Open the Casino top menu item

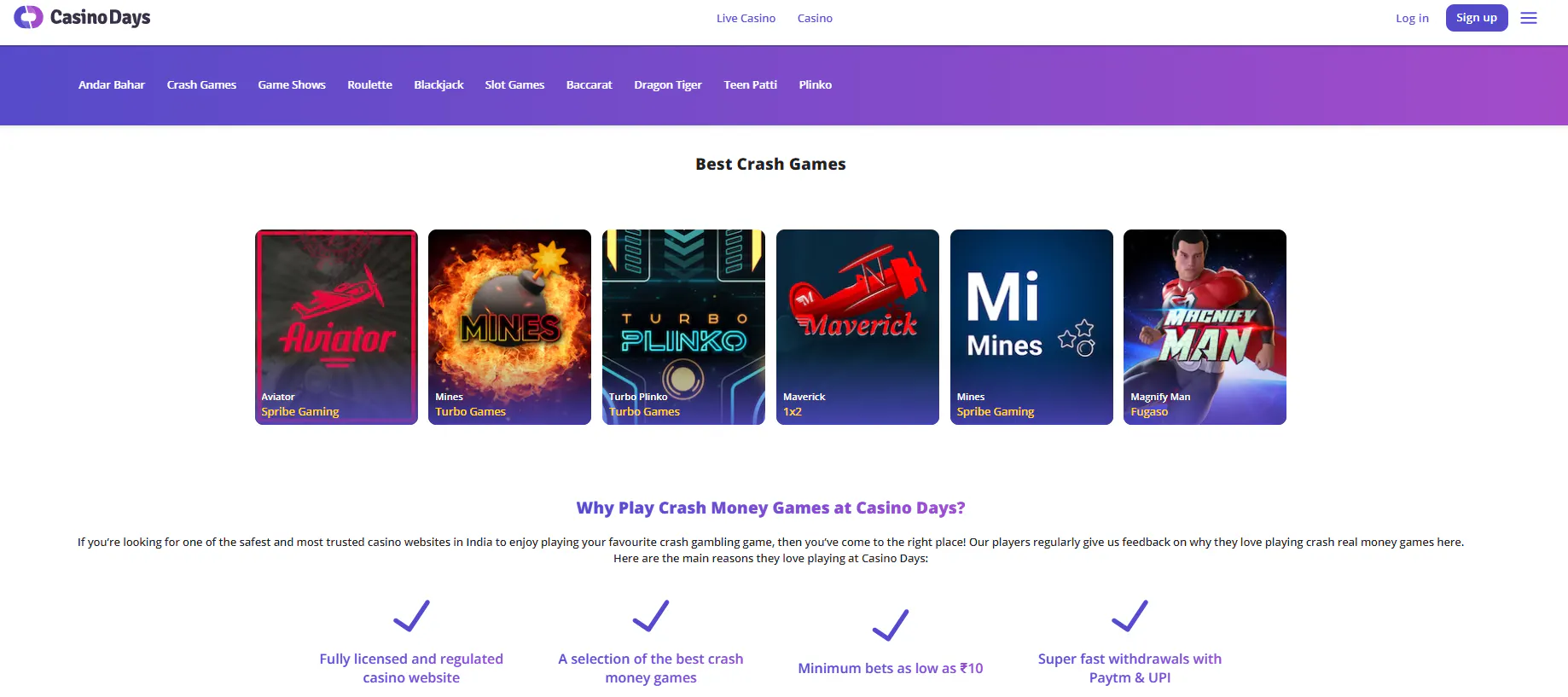815,18
